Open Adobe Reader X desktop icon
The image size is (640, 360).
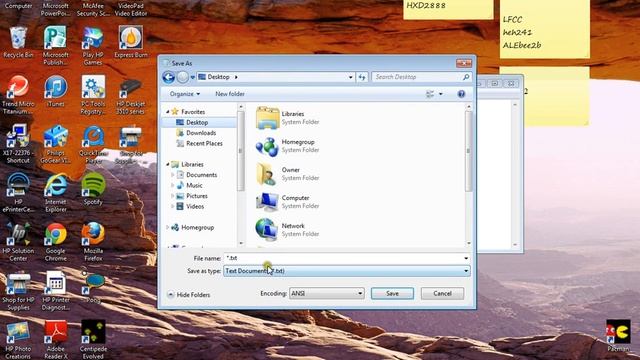pyautogui.click(x=56, y=340)
